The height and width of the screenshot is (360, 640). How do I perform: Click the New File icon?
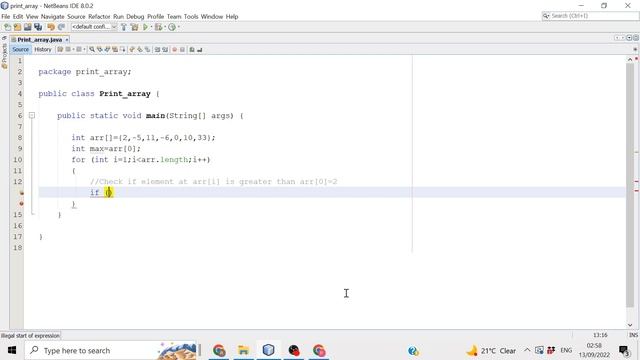pos(7,27)
